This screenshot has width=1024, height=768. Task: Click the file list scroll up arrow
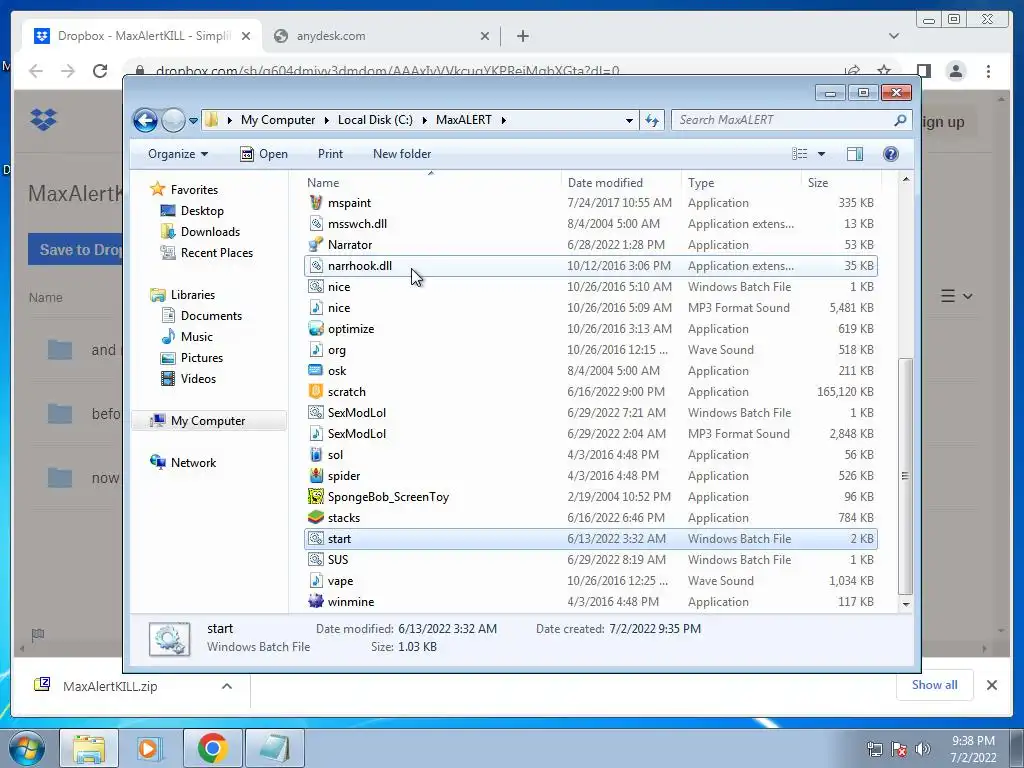click(905, 180)
